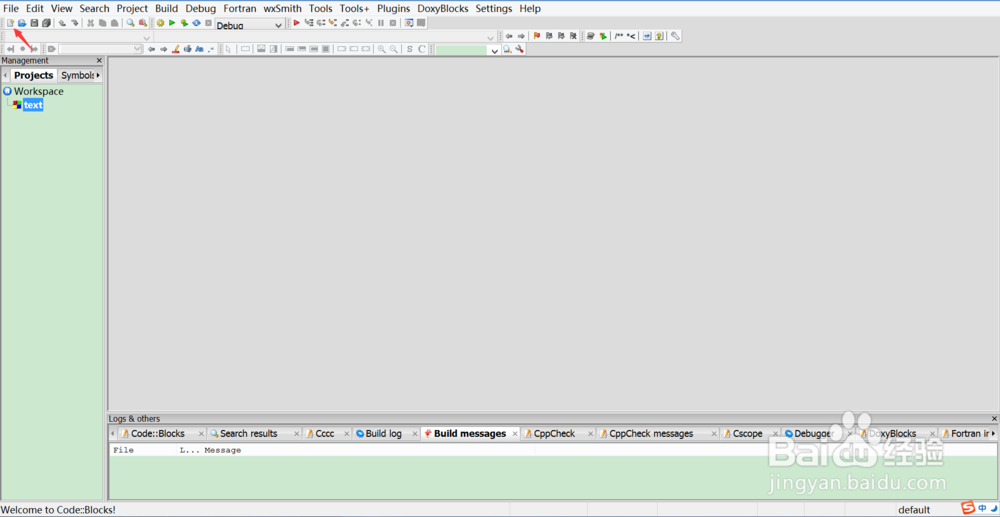Viewport: 1000px width, 517px height.
Task: Switch to the Cscope tab
Action: click(747, 433)
